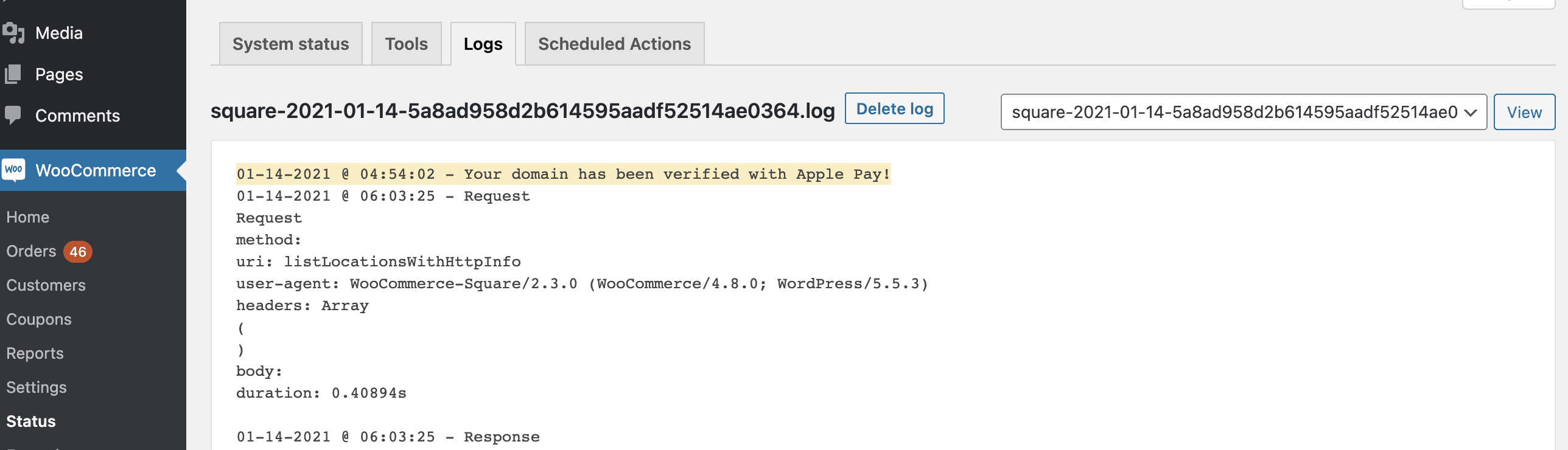
Task: Open the Tools tab
Action: [406, 44]
